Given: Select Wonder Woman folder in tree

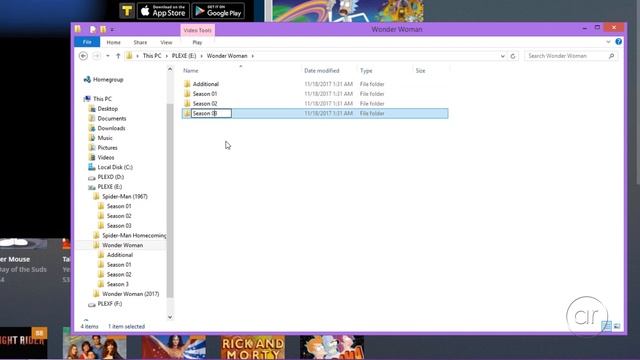Looking at the screenshot, I should coord(122,245).
